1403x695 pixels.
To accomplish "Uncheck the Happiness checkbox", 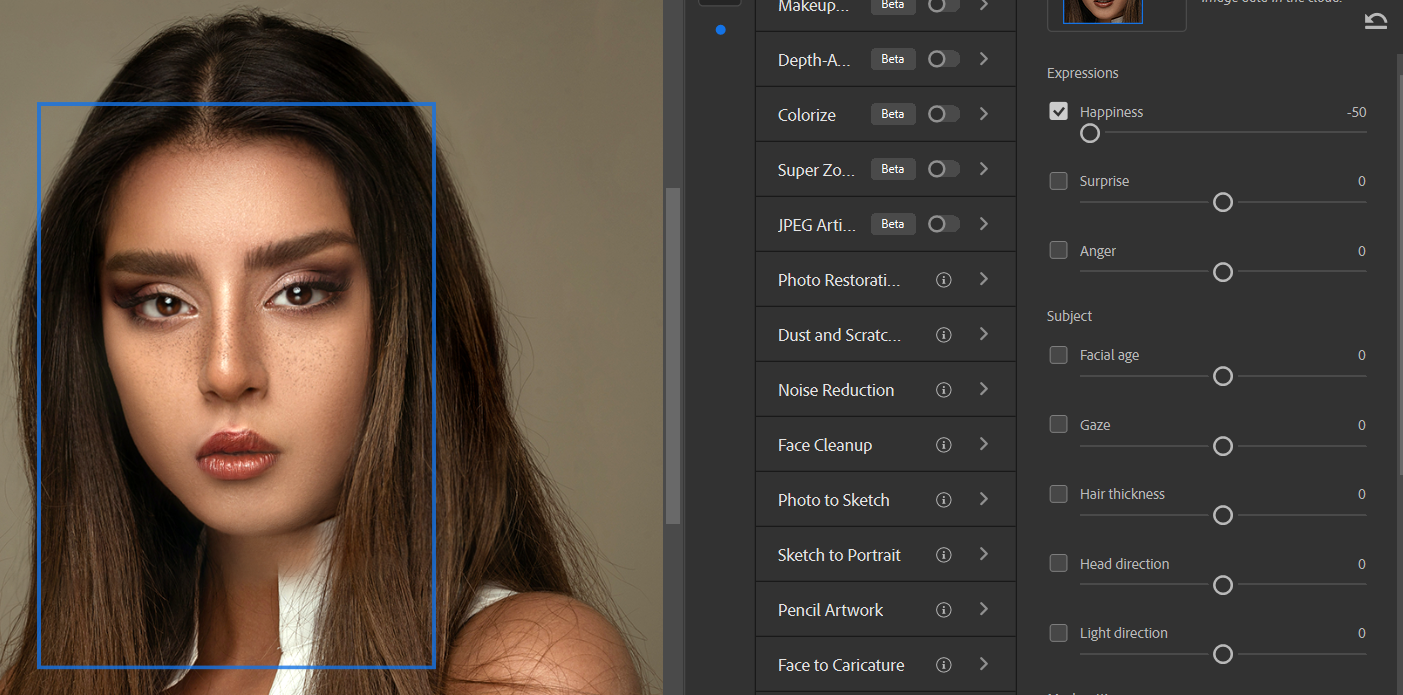I will pos(1058,111).
